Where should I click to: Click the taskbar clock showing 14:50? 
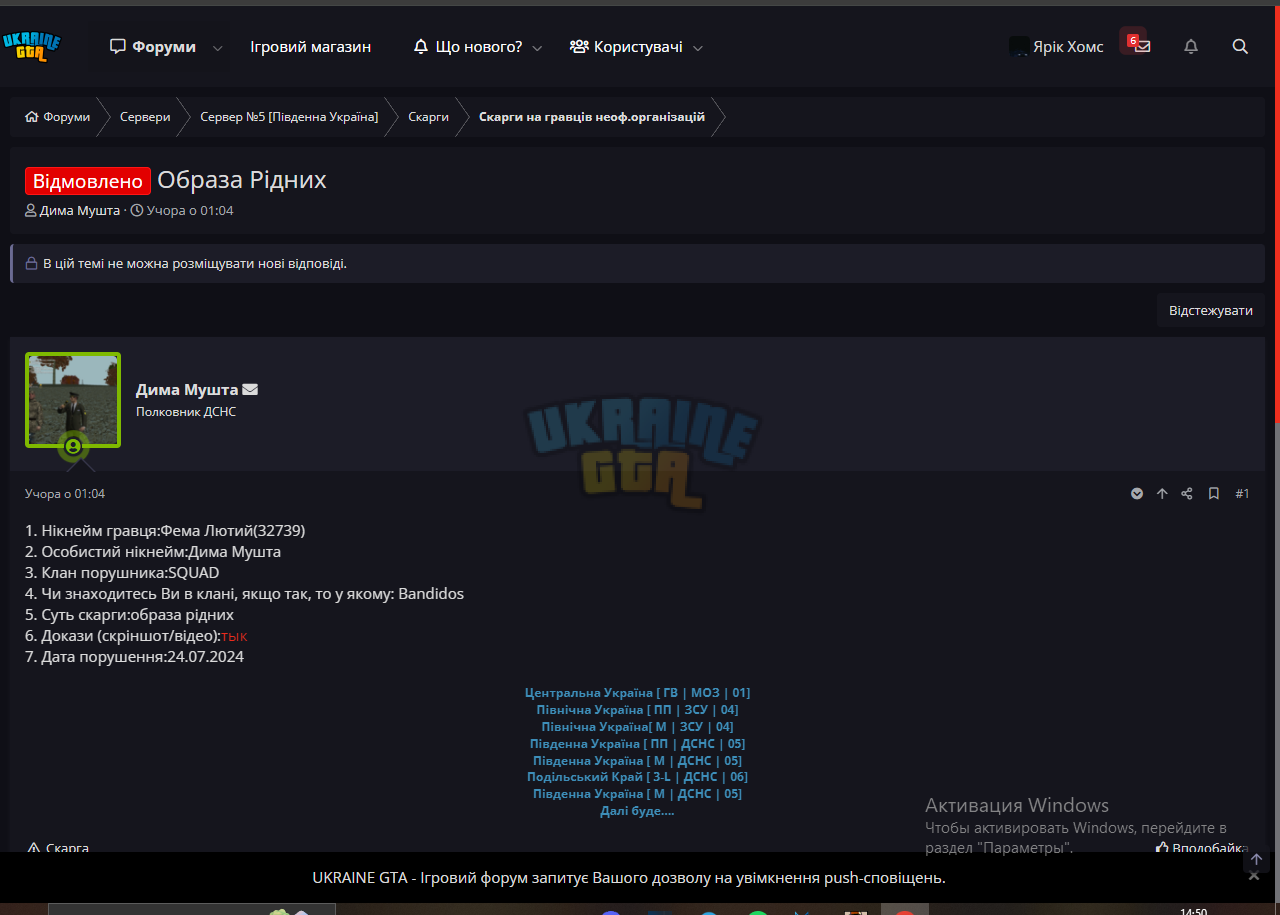pos(1193,911)
